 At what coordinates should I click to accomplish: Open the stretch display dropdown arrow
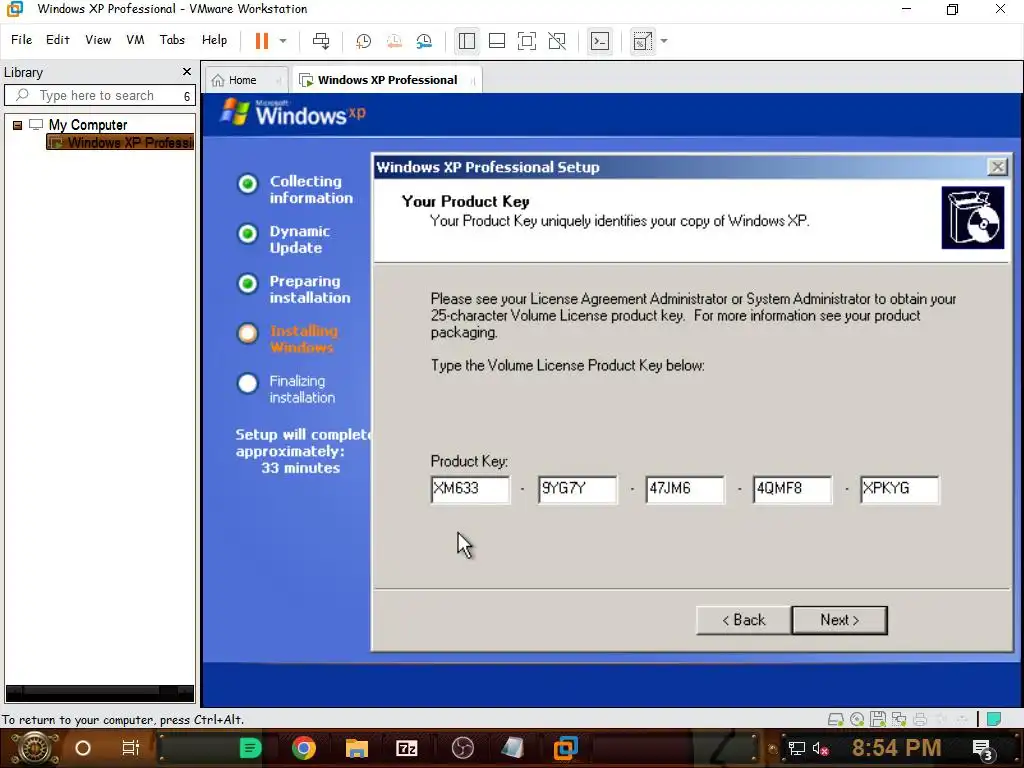[664, 41]
